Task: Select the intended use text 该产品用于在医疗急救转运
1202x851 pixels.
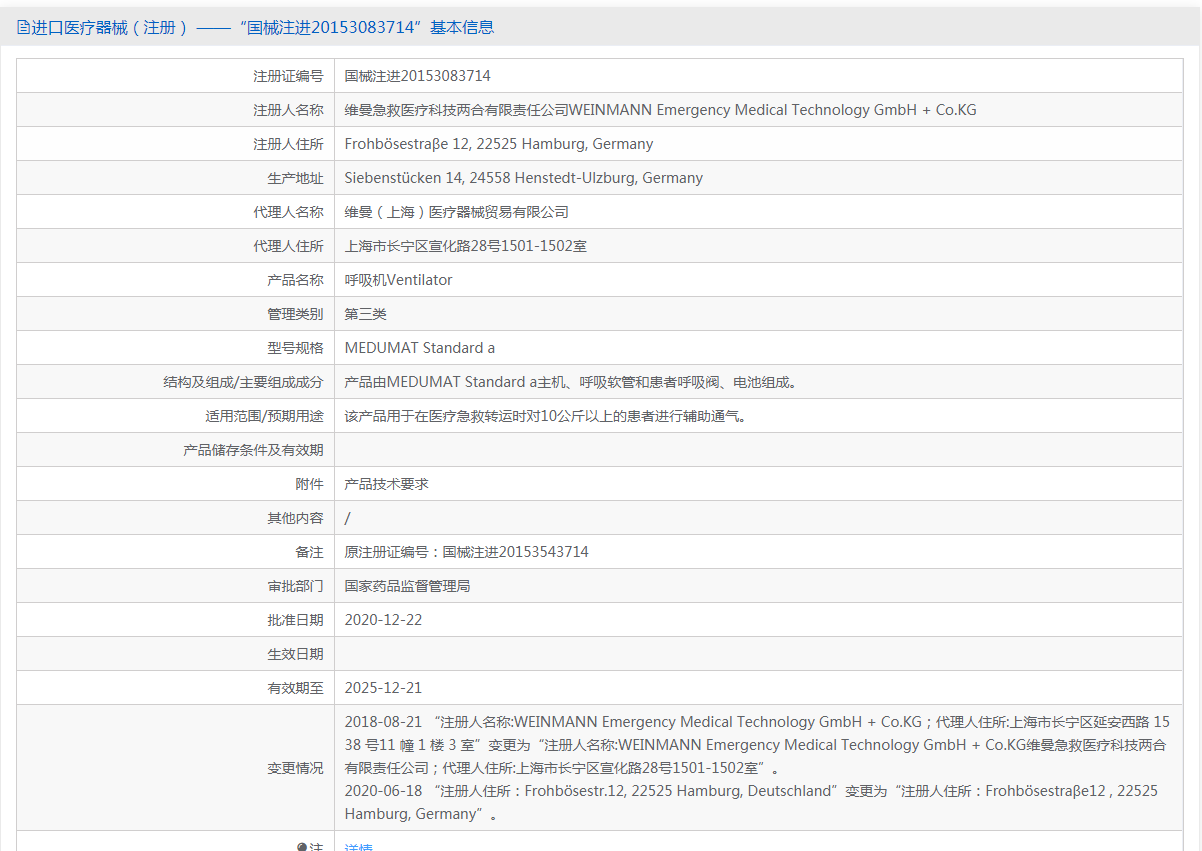Action: pos(545,416)
